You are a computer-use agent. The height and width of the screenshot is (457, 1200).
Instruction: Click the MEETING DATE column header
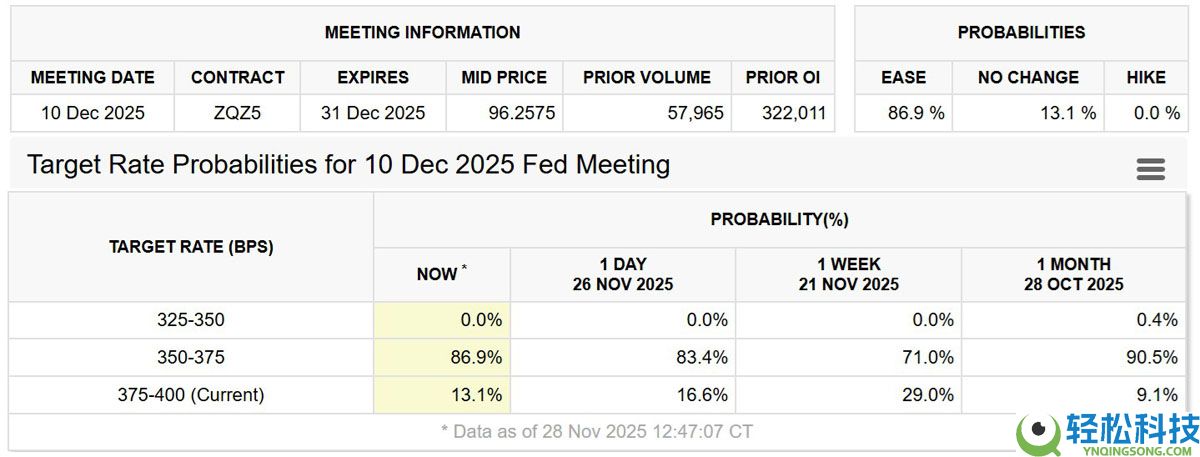click(x=93, y=77)
